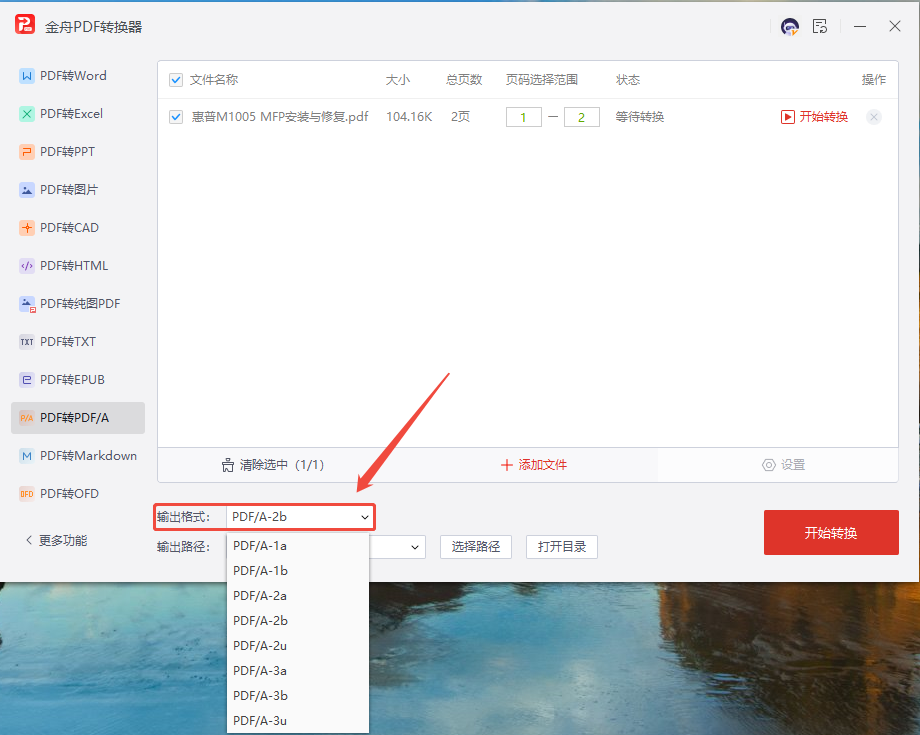920x735 pixels.
Task: Open the title bar menu list icon
Action: click(x=820, y=26)
